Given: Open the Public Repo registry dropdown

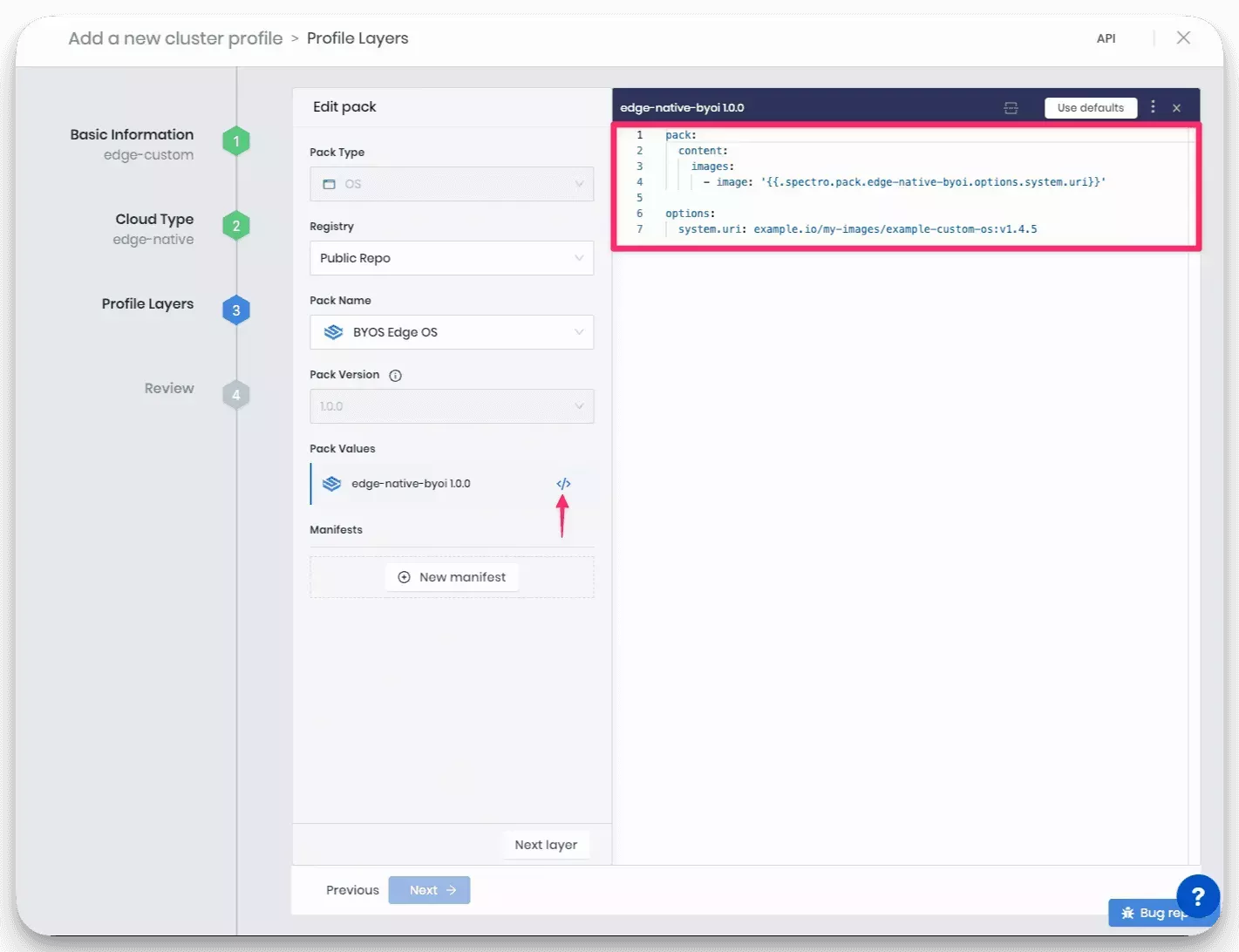Looking at the screenshot, I should click(x=451, y=258).
